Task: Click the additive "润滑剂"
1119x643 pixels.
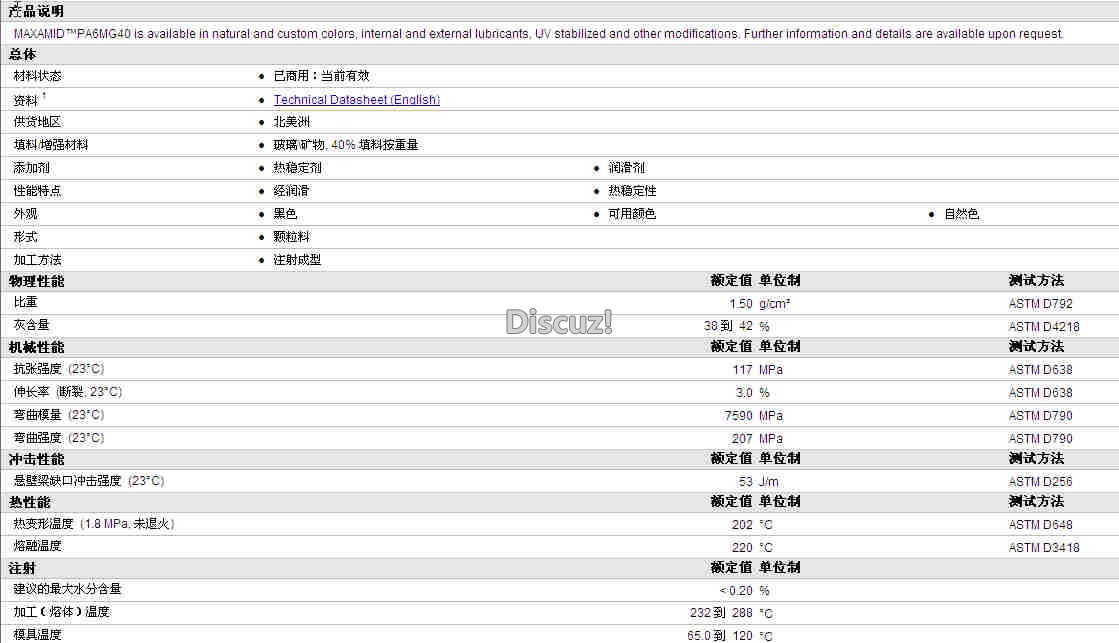Action: click(627, 168)
